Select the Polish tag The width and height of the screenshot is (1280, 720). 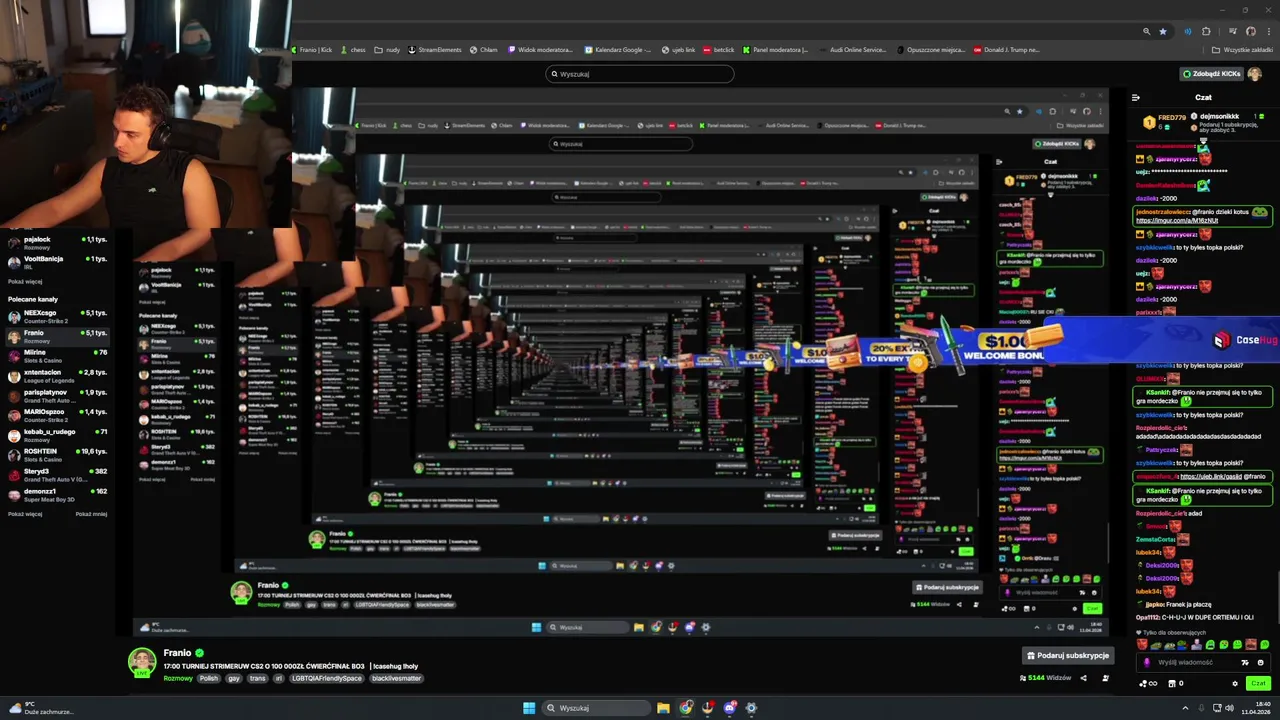pyautogui.click(x=208, y=678)
